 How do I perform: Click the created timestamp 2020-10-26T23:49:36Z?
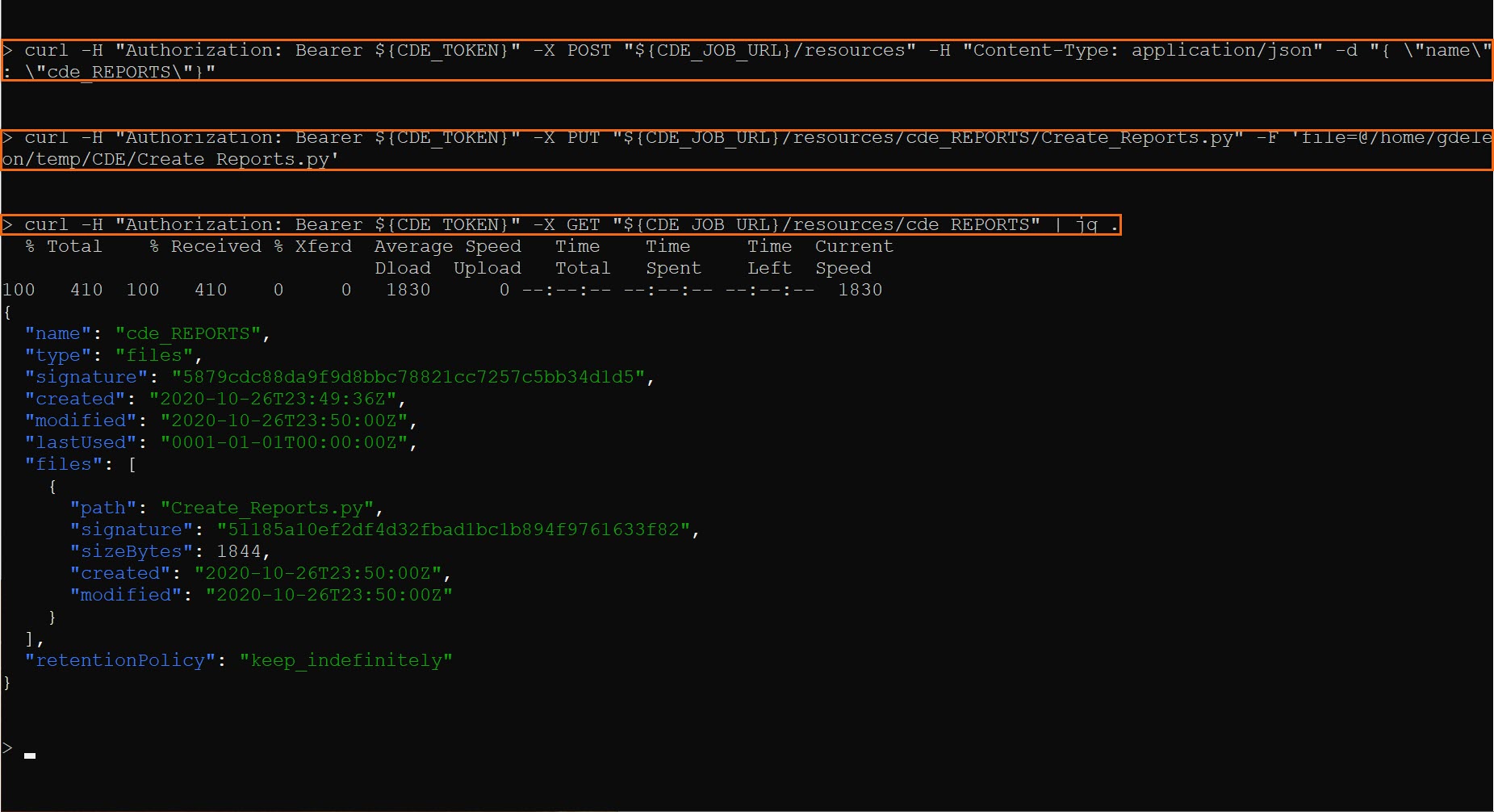(x=274, y=398)
